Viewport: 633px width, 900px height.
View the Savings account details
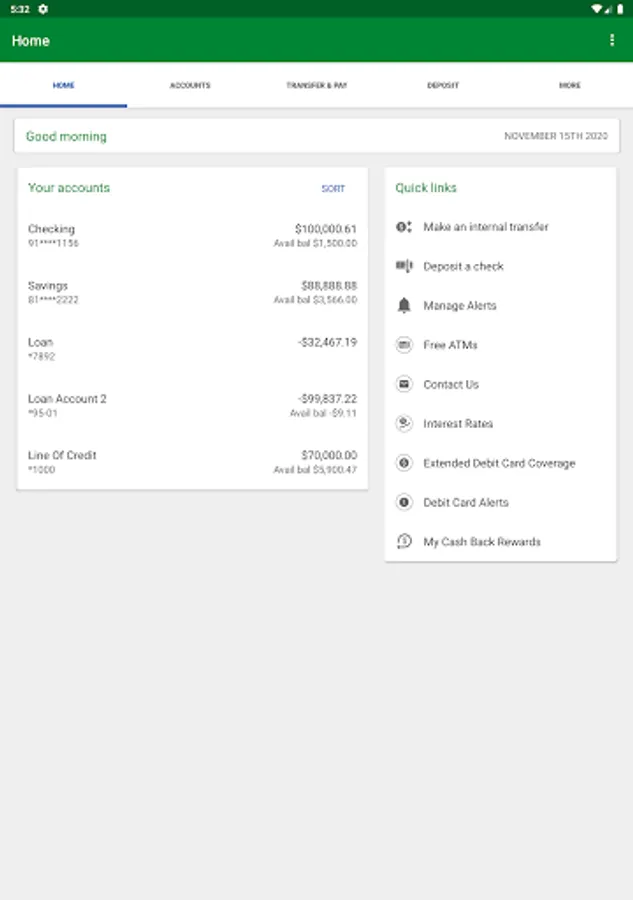pos(192,292)
